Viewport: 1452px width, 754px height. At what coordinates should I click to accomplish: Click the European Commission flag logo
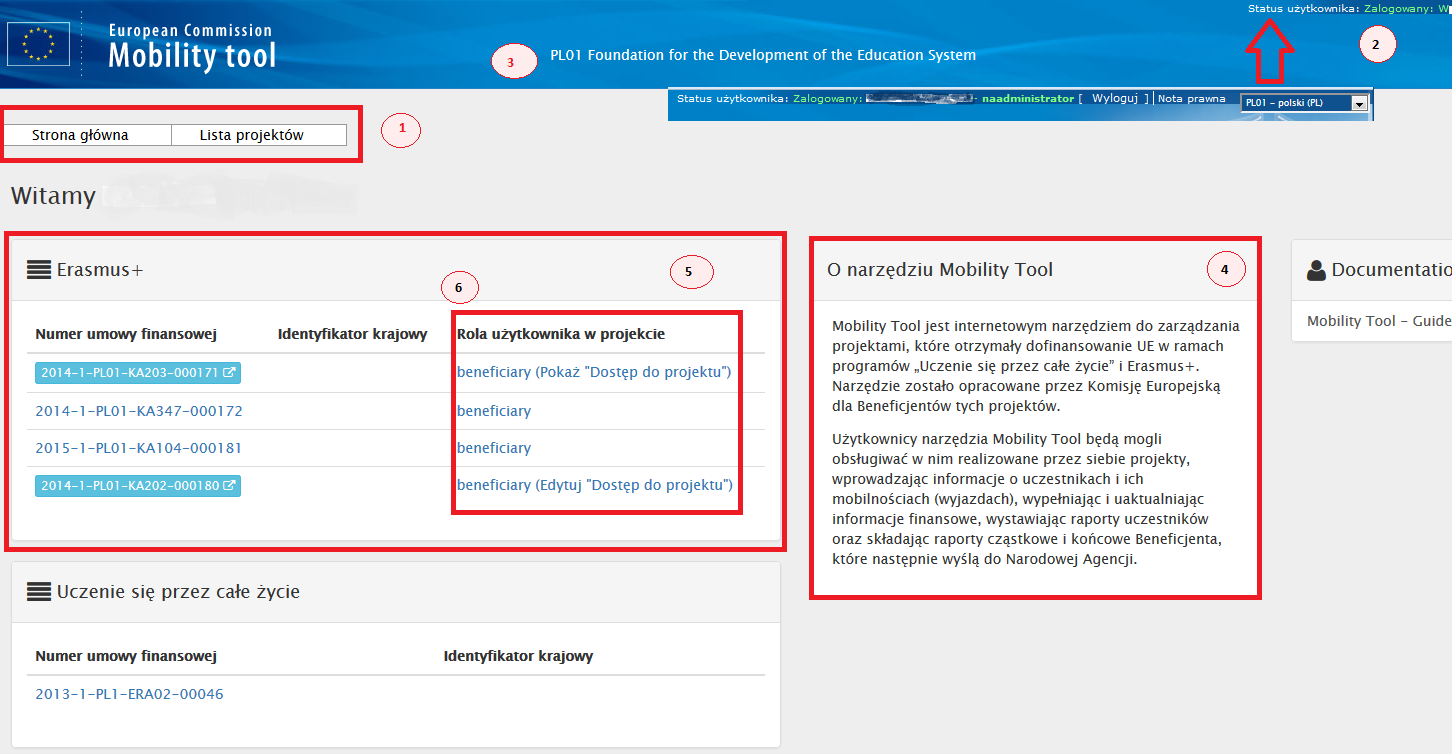click(39, 45)
